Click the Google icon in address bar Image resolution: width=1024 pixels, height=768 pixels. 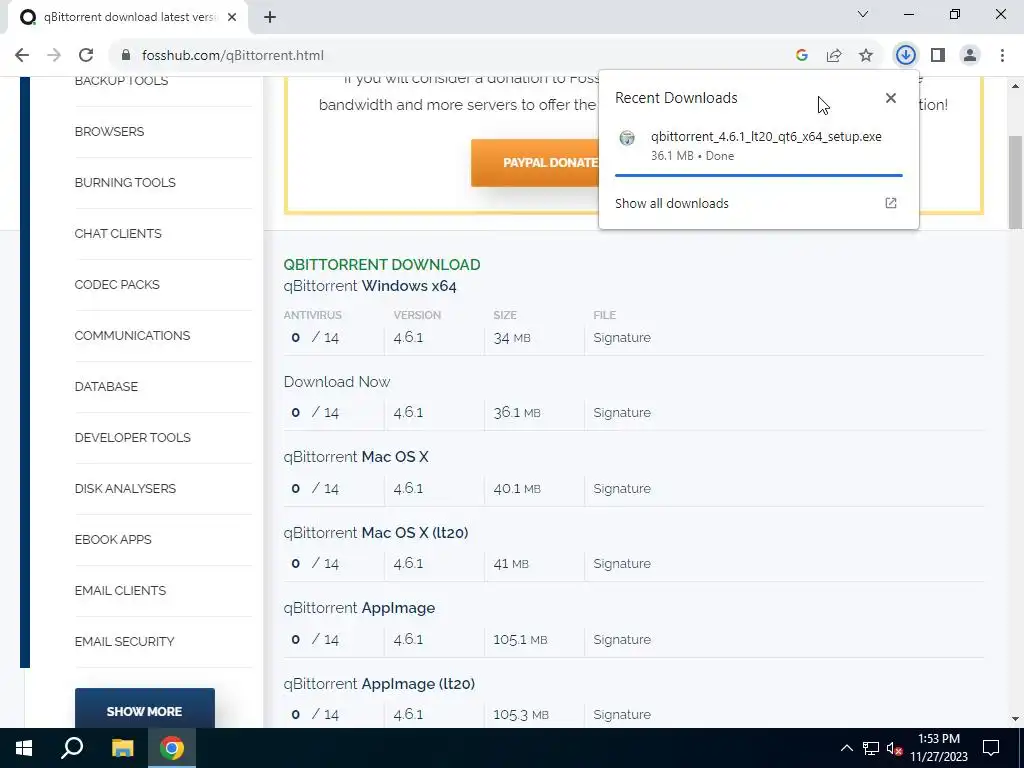pyautogui.click(x=802, y=56)
